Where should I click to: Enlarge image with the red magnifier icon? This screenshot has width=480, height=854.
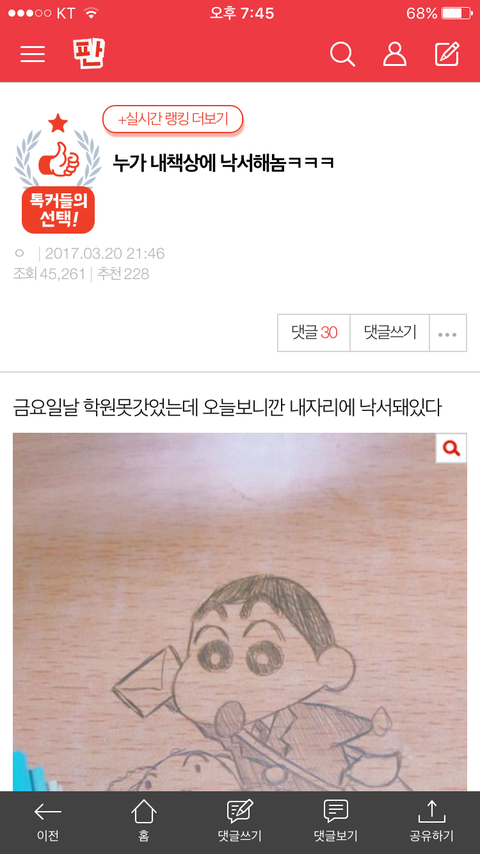(451, 448)
